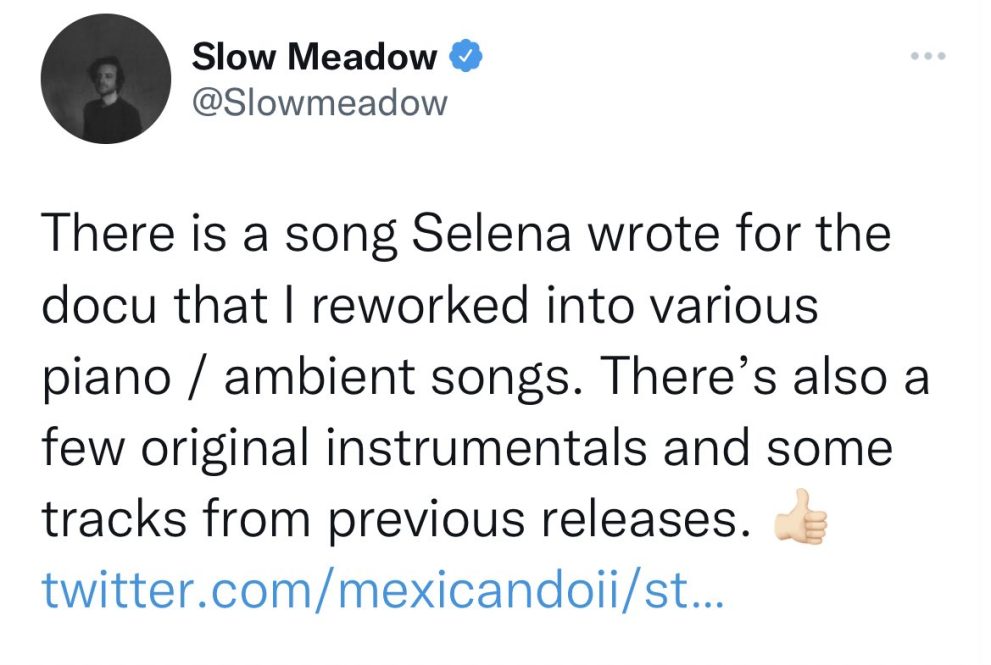Click the truncating ellipsis ending the link

coord(704,595)
